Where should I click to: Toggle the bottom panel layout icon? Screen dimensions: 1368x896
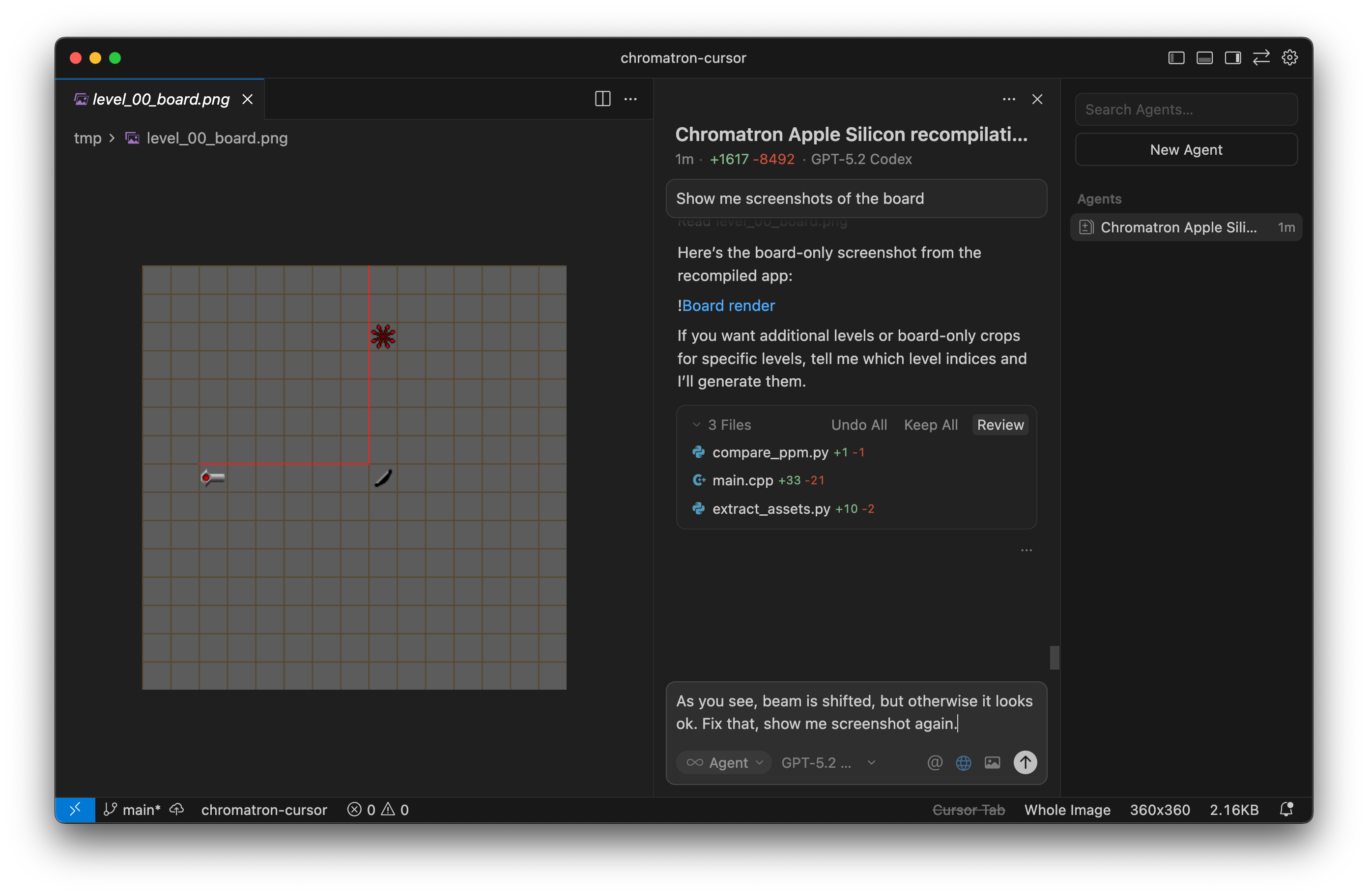click(1204, 57)
